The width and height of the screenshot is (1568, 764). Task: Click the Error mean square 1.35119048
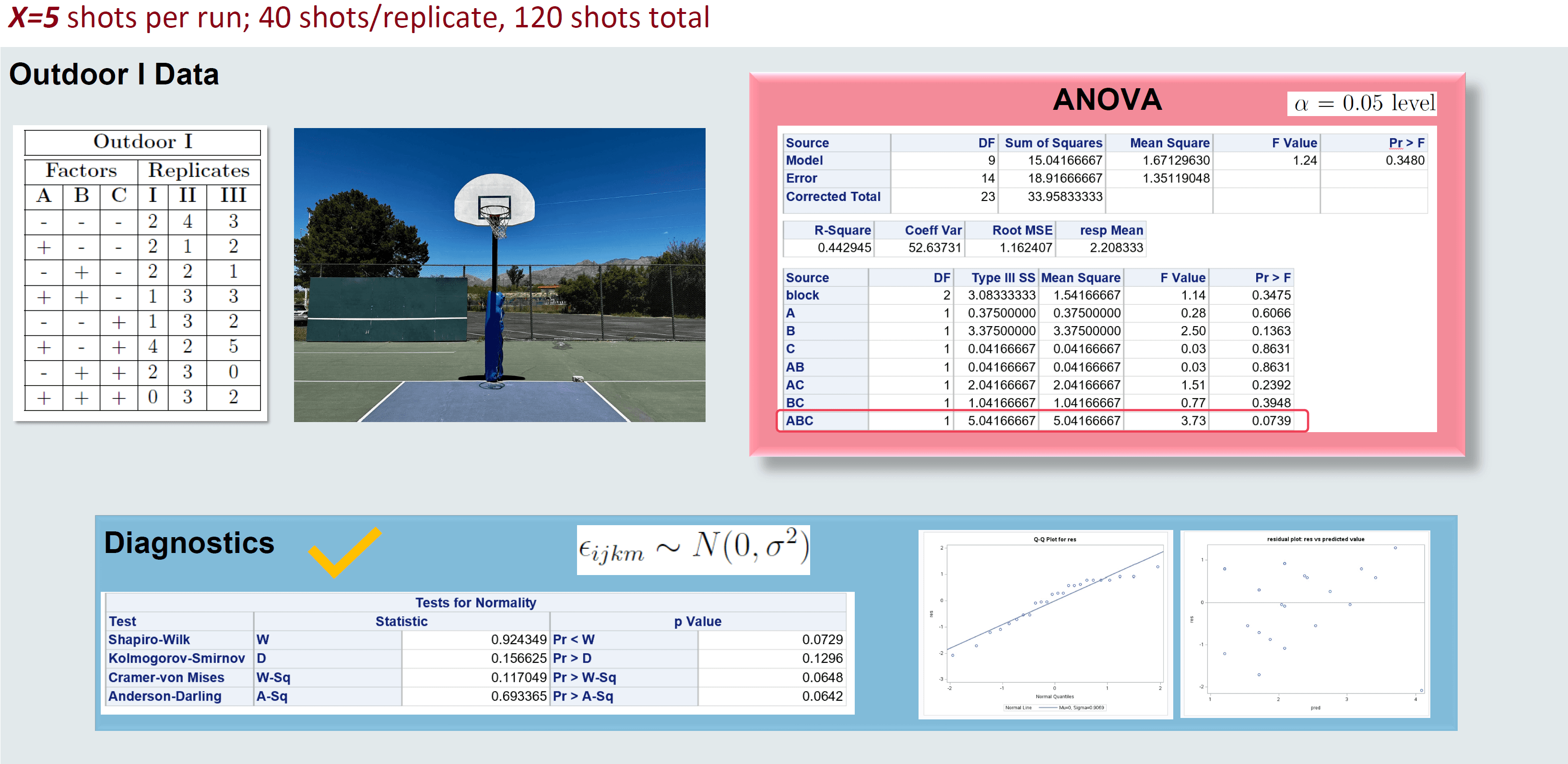[1175, 178]
